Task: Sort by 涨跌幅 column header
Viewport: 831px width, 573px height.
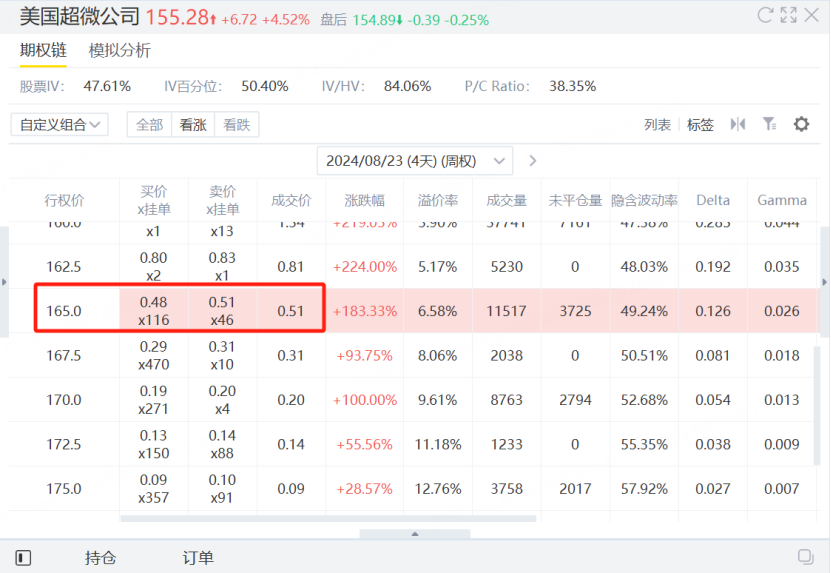Action: point(365,200)
